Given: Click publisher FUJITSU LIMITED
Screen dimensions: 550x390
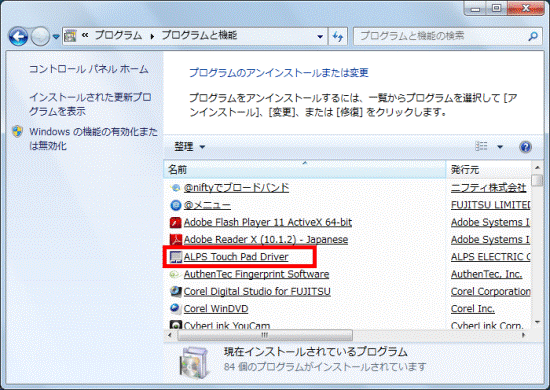Looking at the screenshot, I should point(490,205).
